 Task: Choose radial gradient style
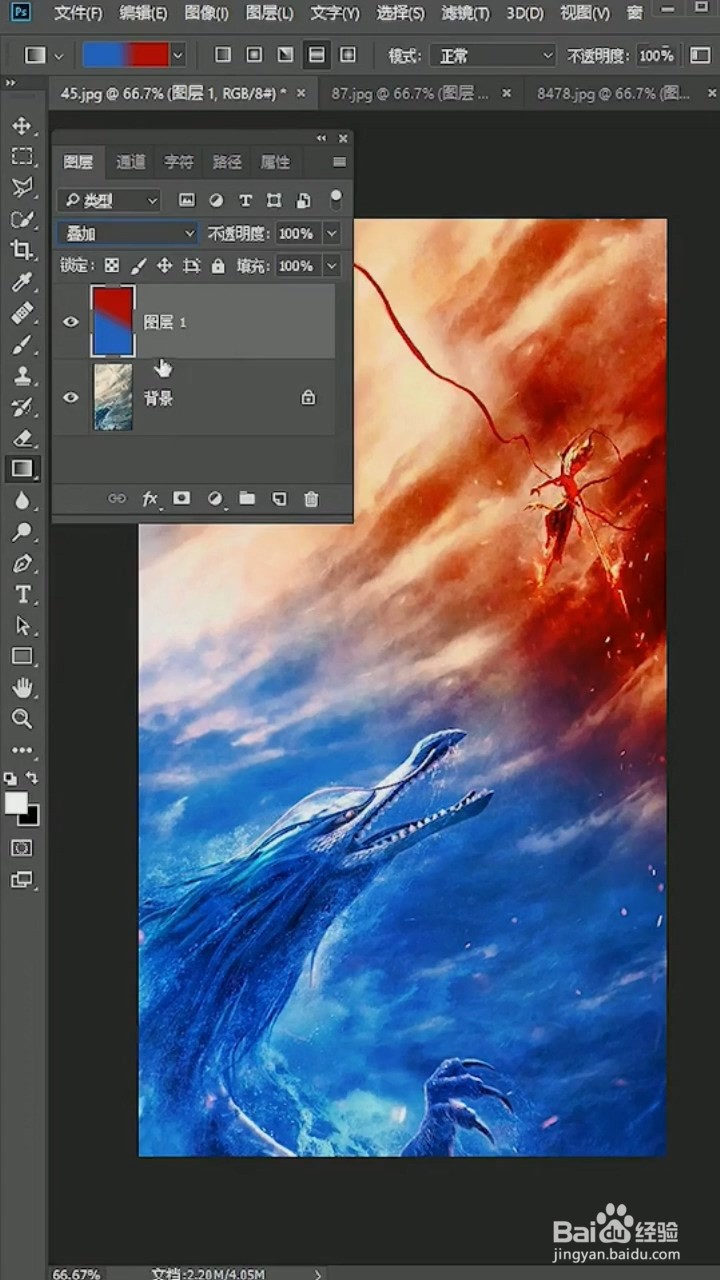[x=255, y=55]
